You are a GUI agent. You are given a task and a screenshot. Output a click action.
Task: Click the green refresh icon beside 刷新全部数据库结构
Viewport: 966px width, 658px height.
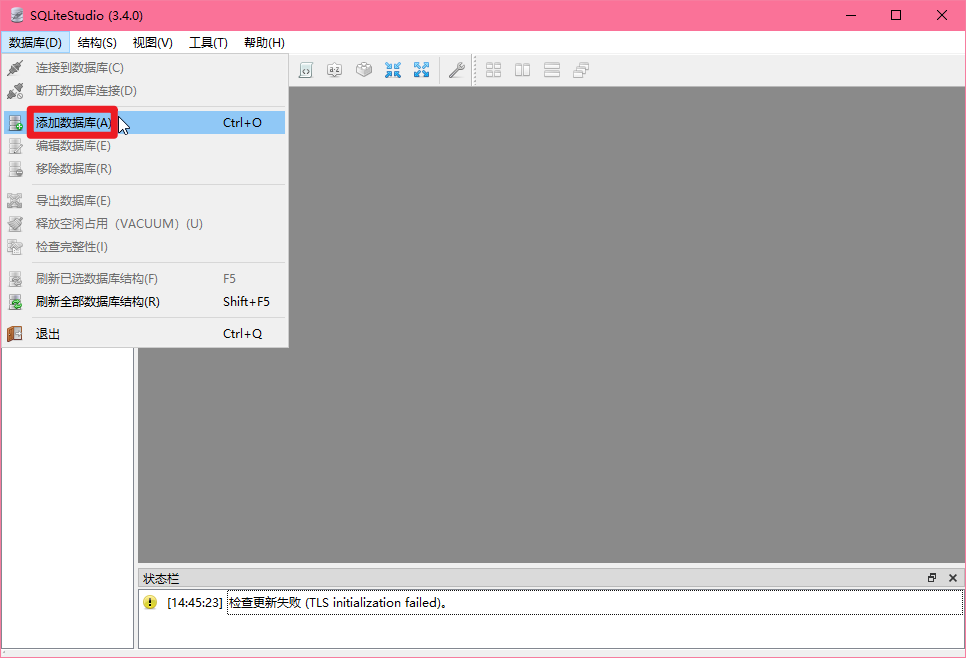point(15,301)
